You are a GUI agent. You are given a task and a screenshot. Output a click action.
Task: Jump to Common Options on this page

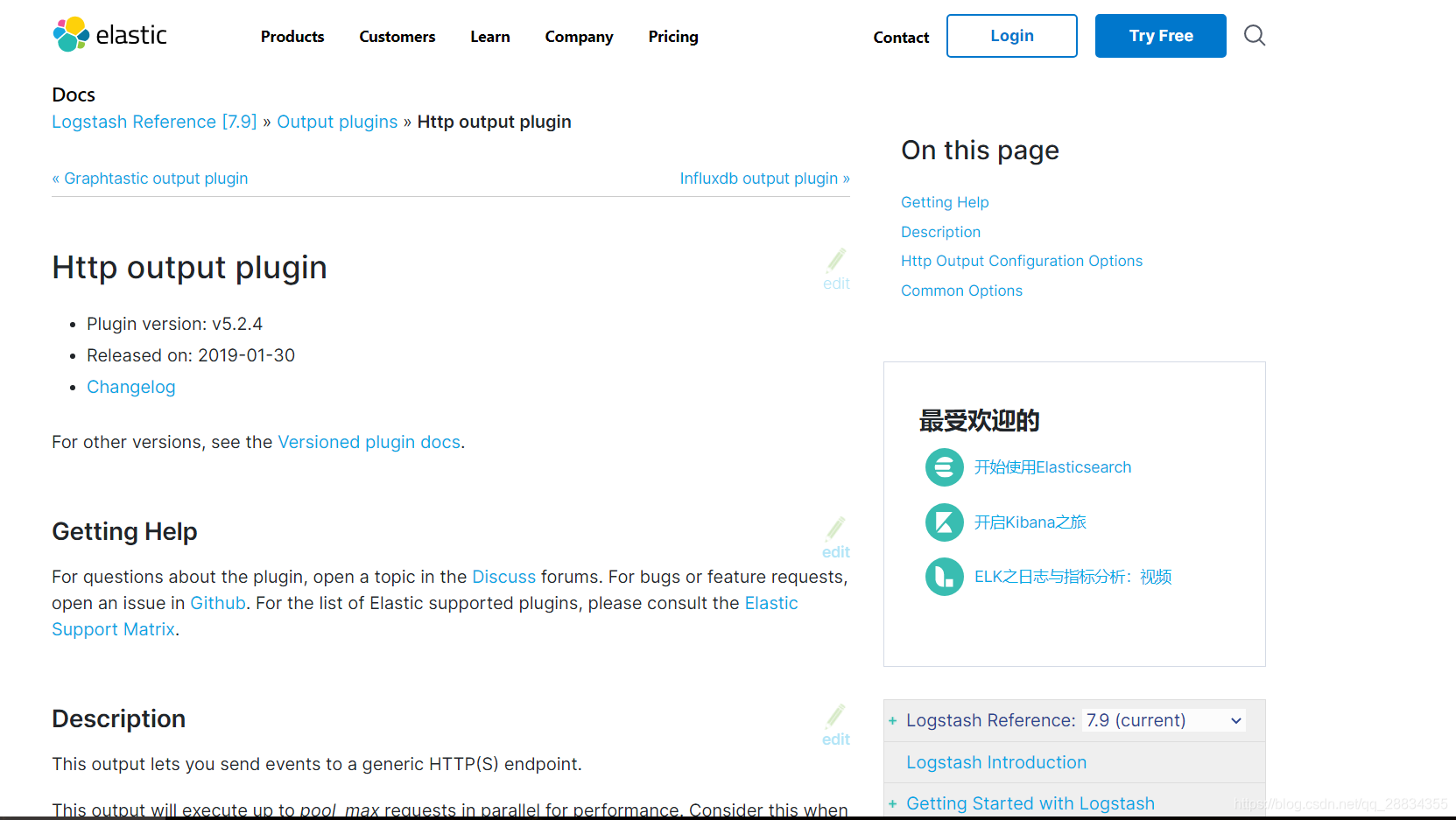(x=961, y=290)
